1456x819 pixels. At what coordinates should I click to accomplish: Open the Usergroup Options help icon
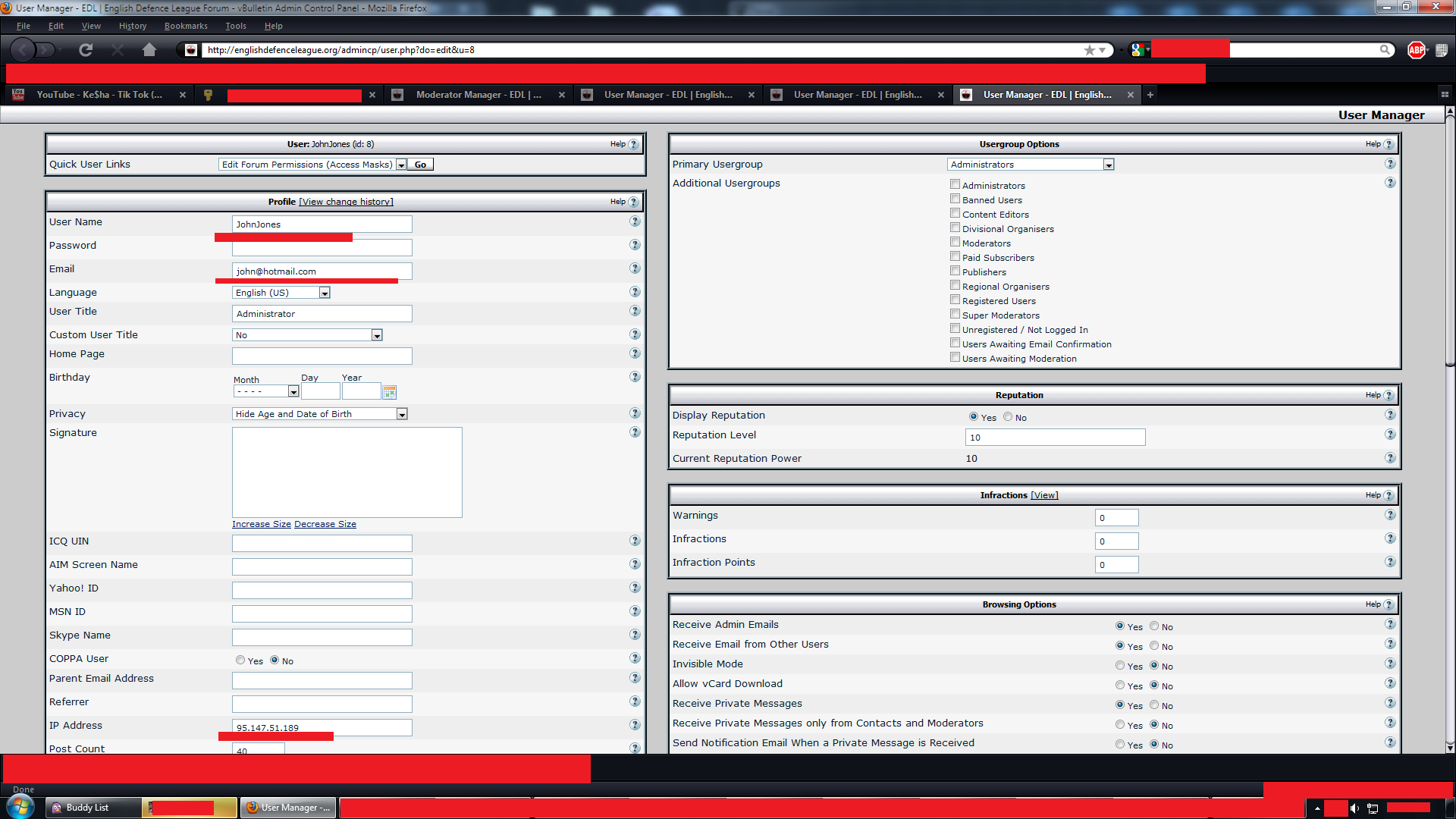point(1389,144)
